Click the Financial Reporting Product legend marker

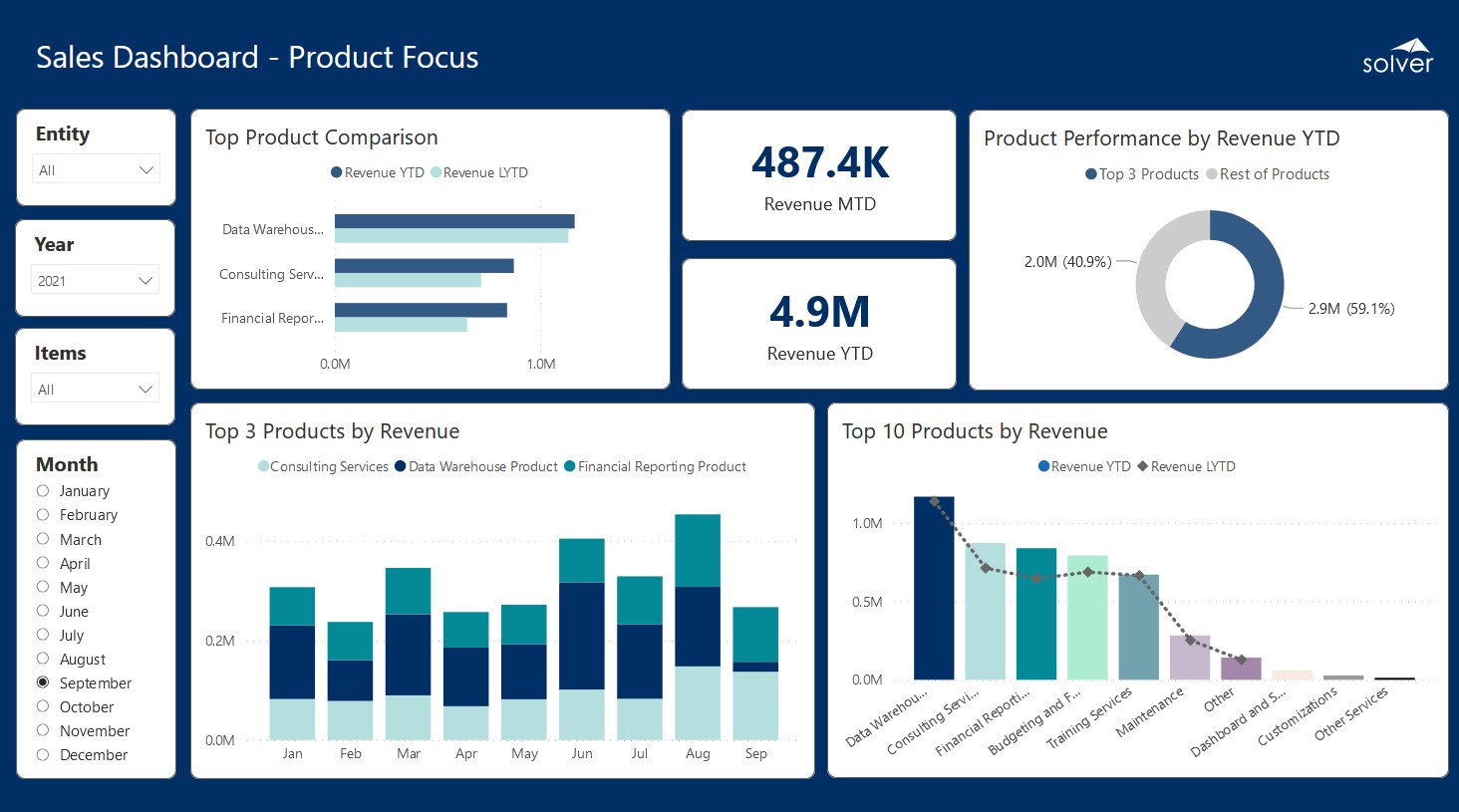(570, 466)
